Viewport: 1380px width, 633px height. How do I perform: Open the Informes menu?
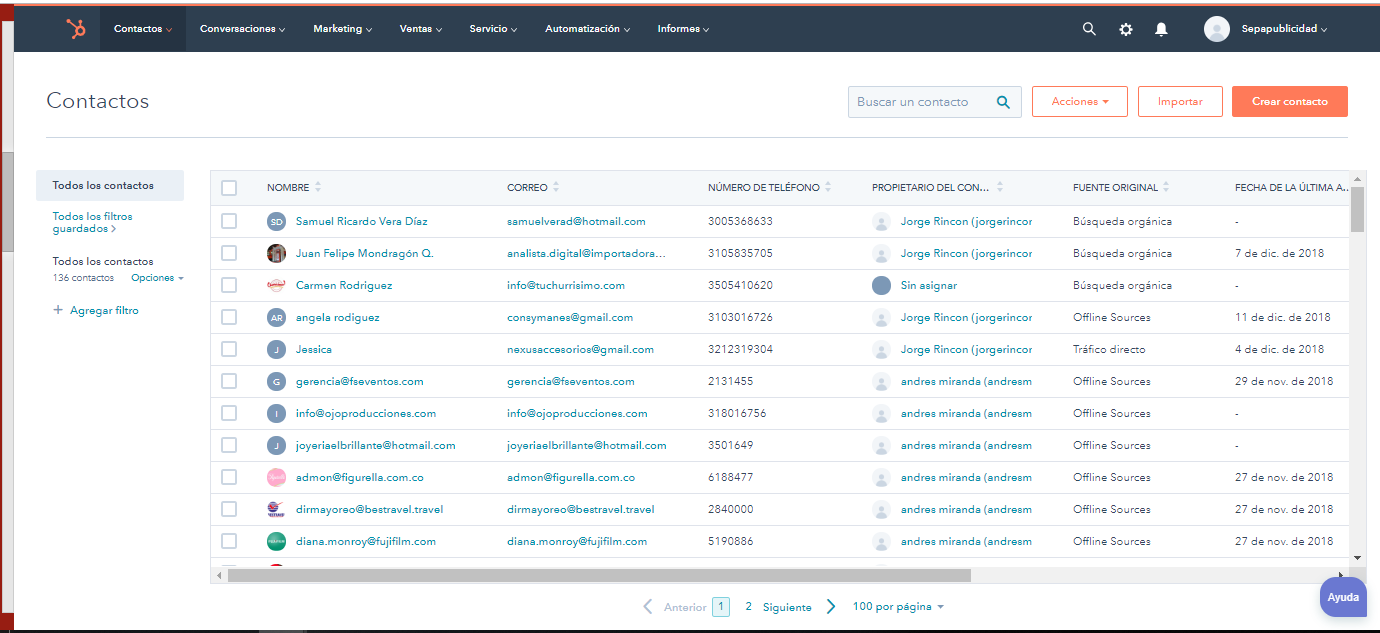coord(683,29)
